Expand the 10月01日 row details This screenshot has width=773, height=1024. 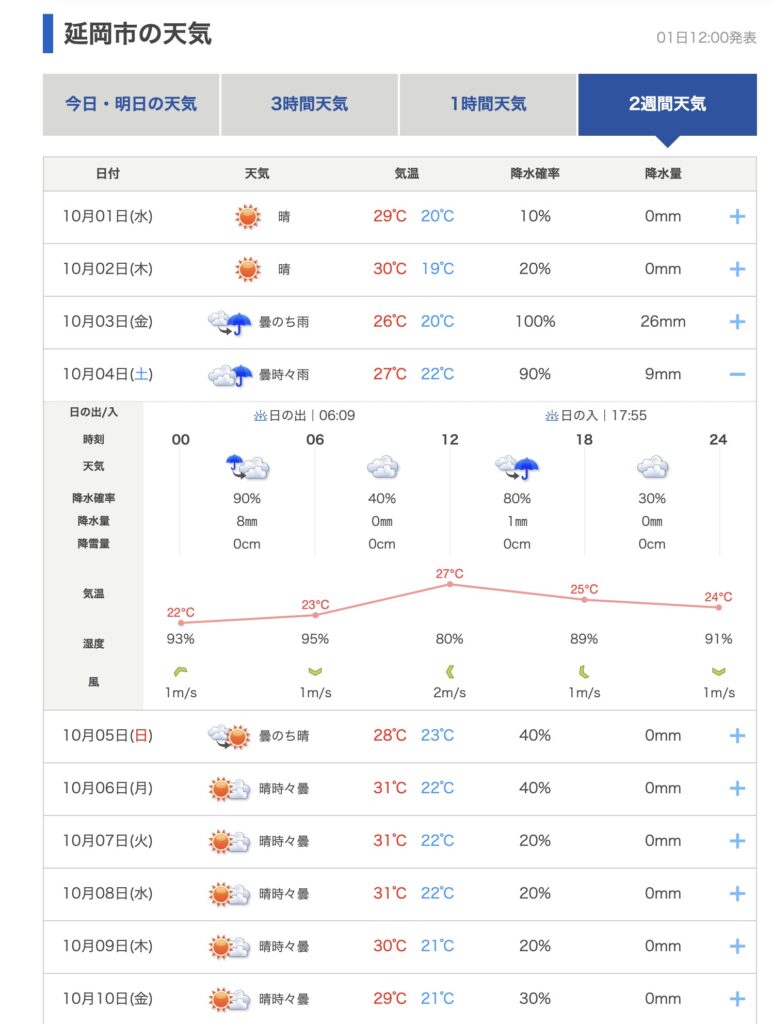[x=737, y=216]
